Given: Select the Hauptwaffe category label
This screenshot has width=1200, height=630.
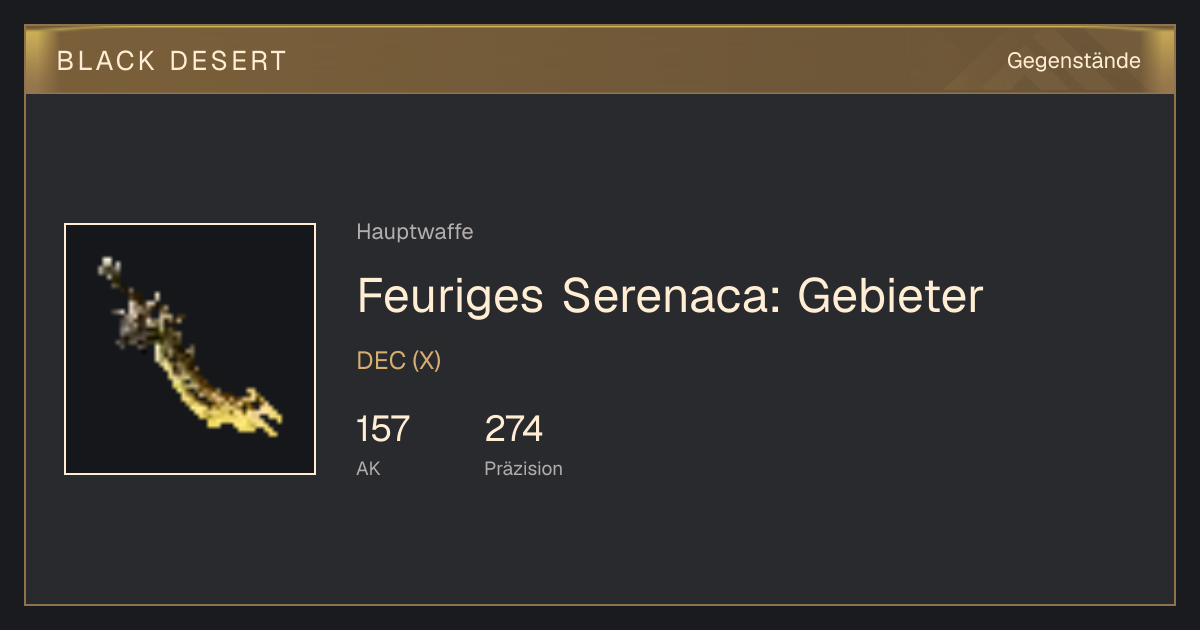Looking at the screenshot, I should tap(415, 232).
